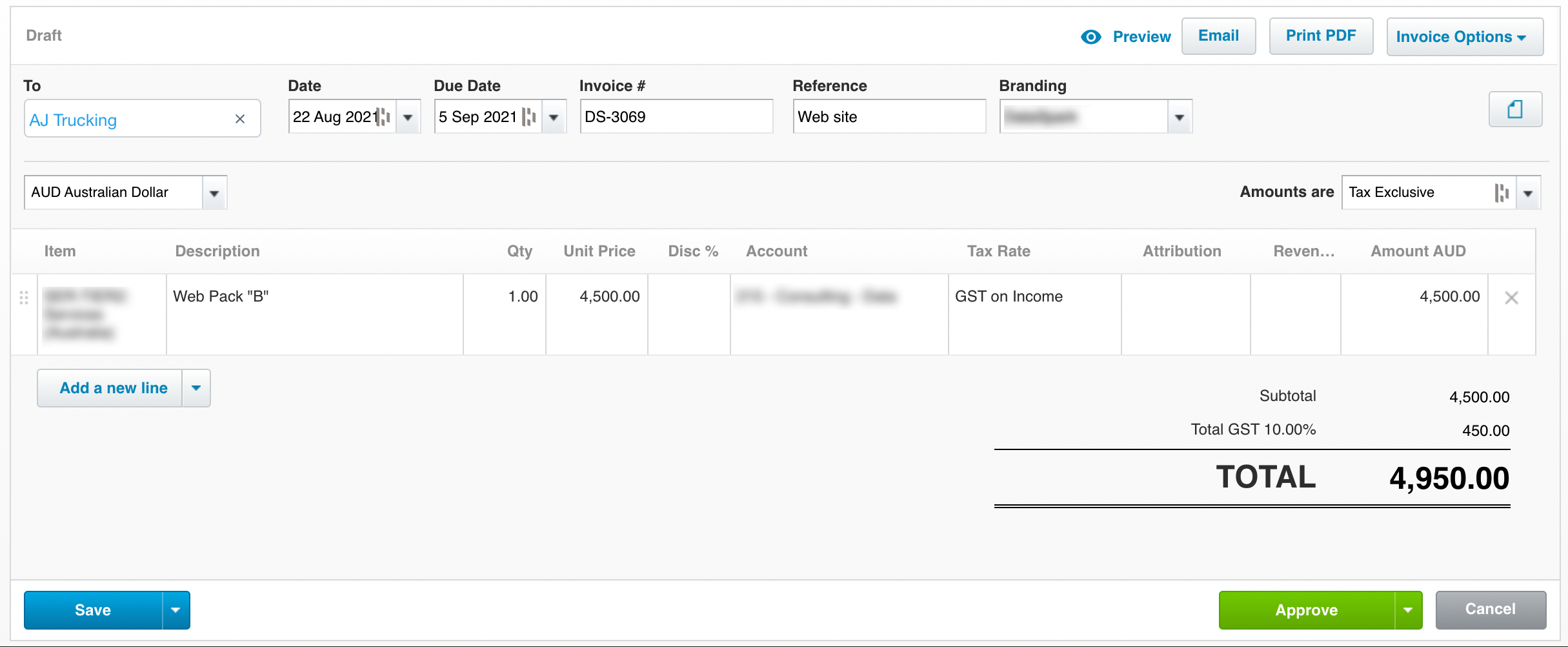The height and width of the screenshot is (647, 1568).
Task: Click the Reference field containing Web site
Action: 889,117
